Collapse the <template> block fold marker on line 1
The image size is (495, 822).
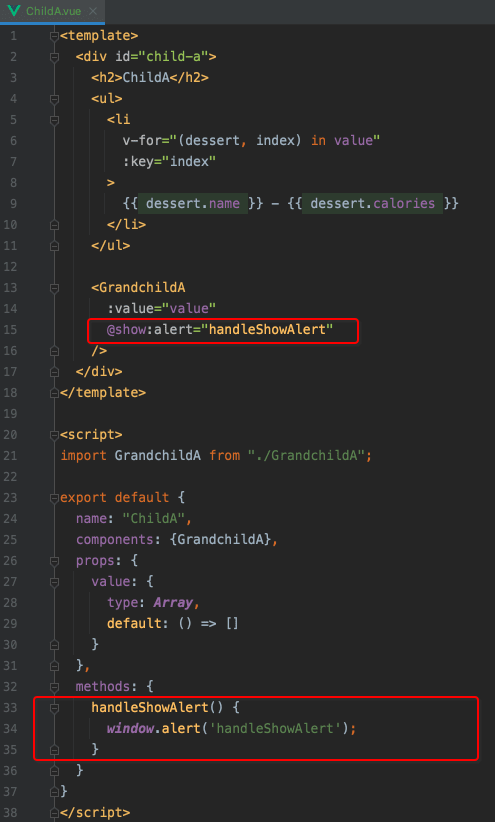(x=54, y=36)
